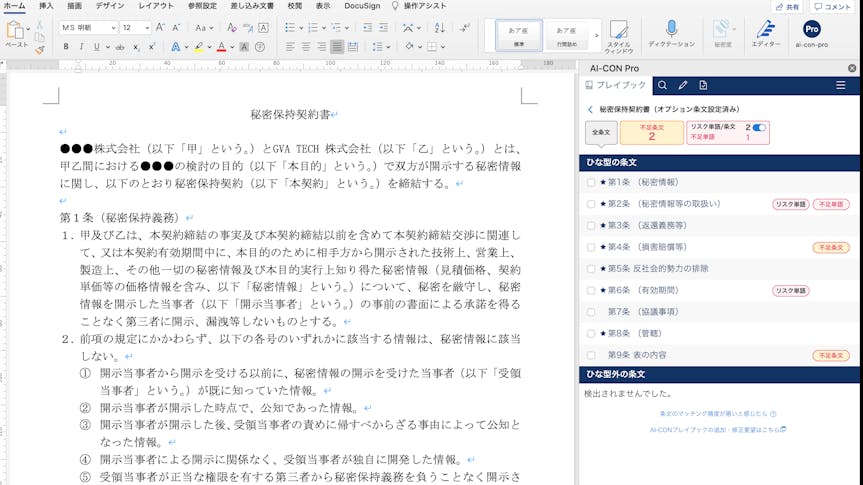Viewport: 863px width, 485px height.
Task: Open the Paste tool
Action: 15,34
